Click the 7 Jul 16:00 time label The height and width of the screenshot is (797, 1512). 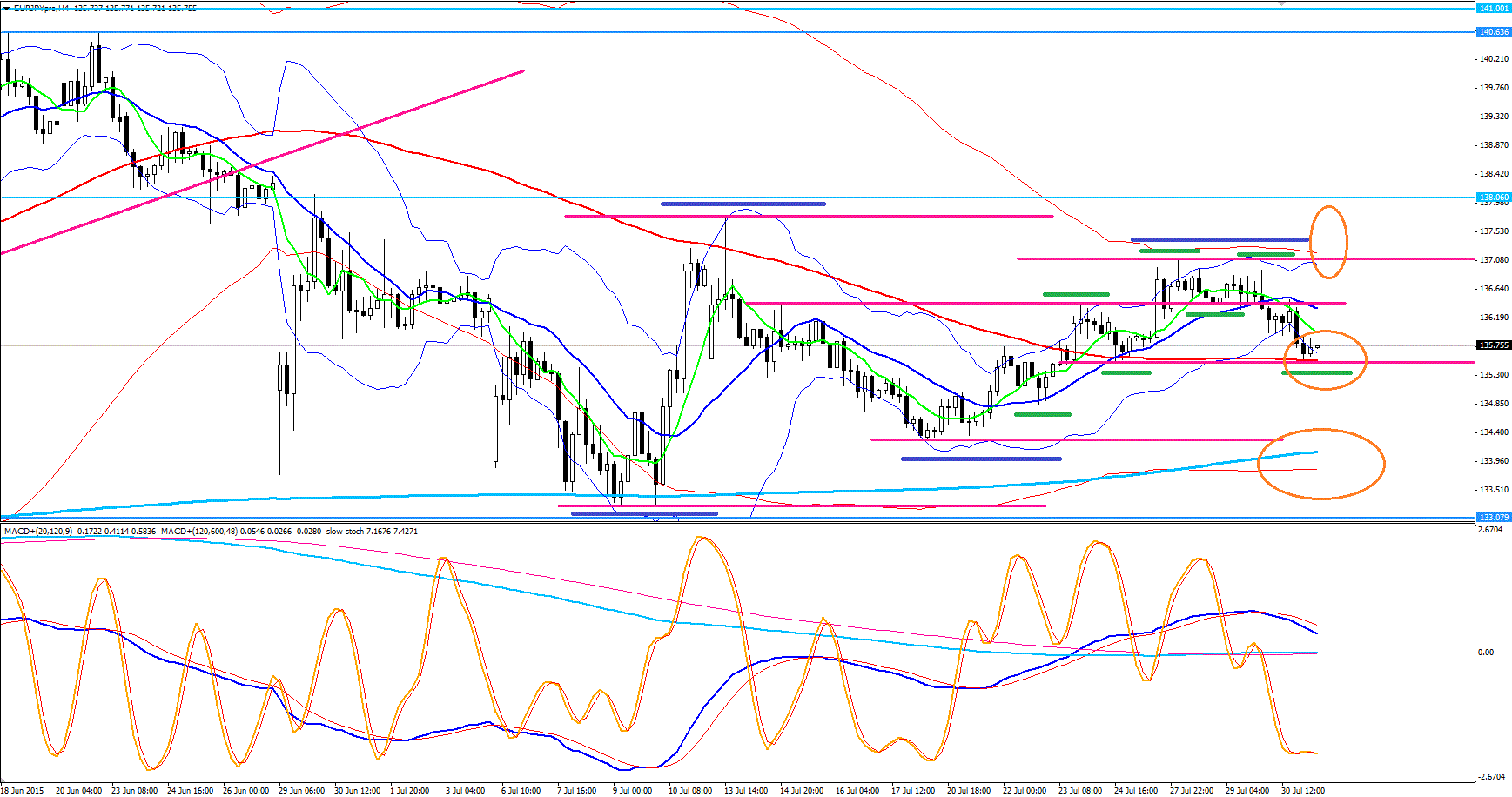tap(576, 791)
